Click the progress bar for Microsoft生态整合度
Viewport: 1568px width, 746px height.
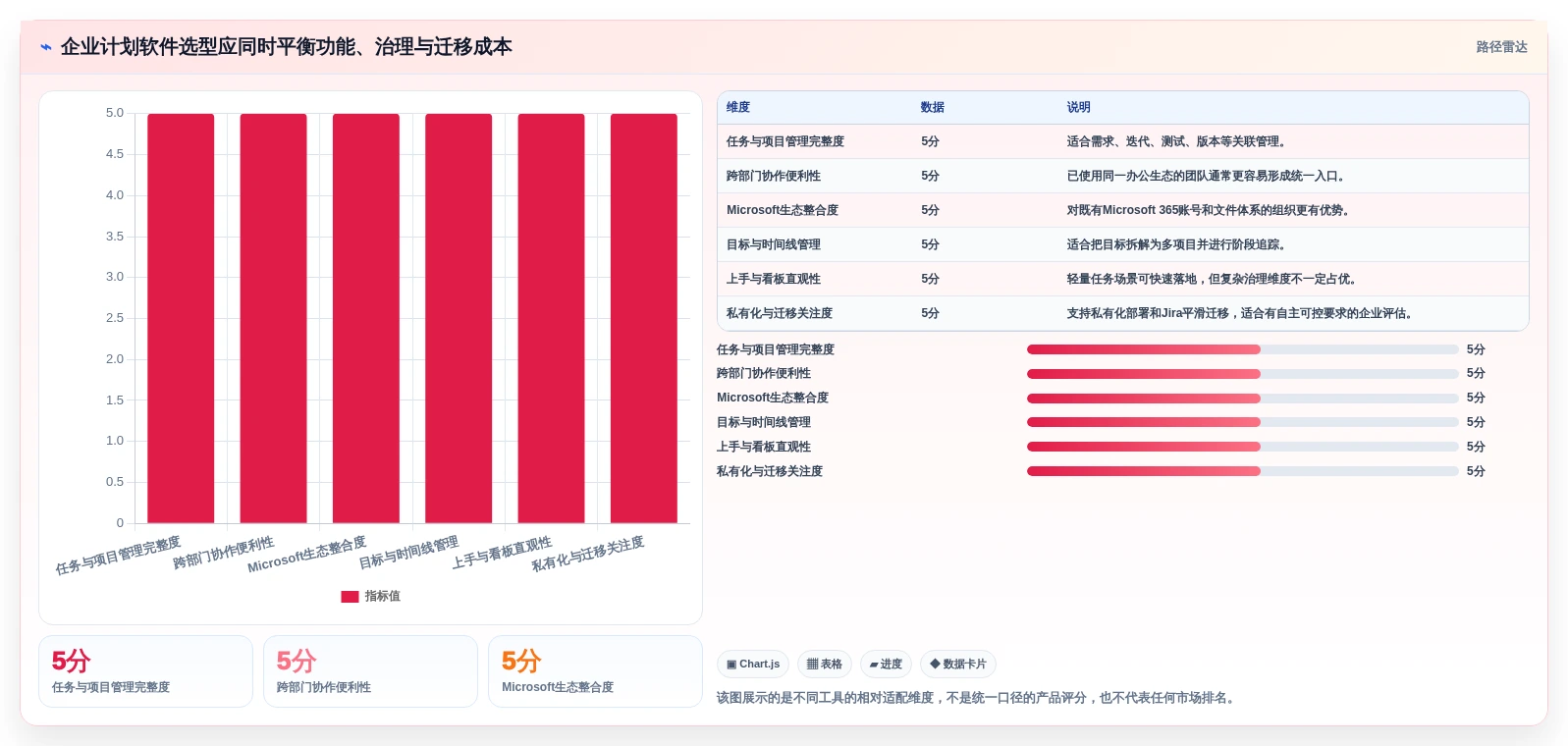1242,399
